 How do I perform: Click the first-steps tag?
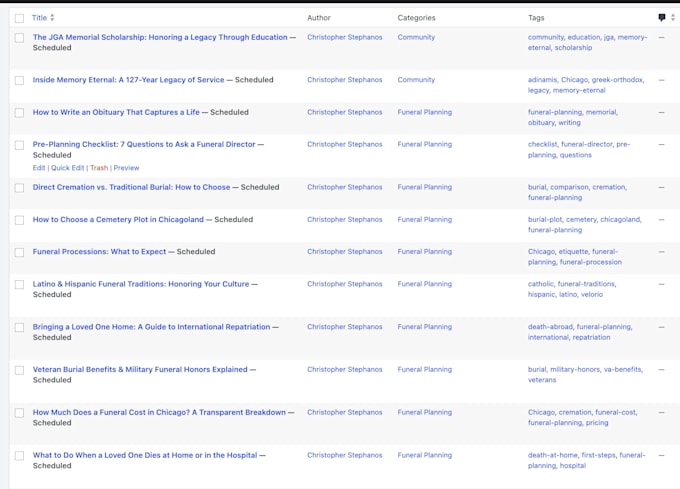[x=598, y=455]
